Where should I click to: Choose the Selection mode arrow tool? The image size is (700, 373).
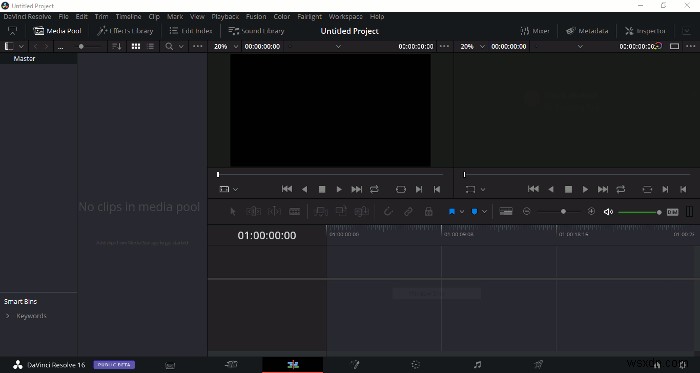tap(233, 211)
